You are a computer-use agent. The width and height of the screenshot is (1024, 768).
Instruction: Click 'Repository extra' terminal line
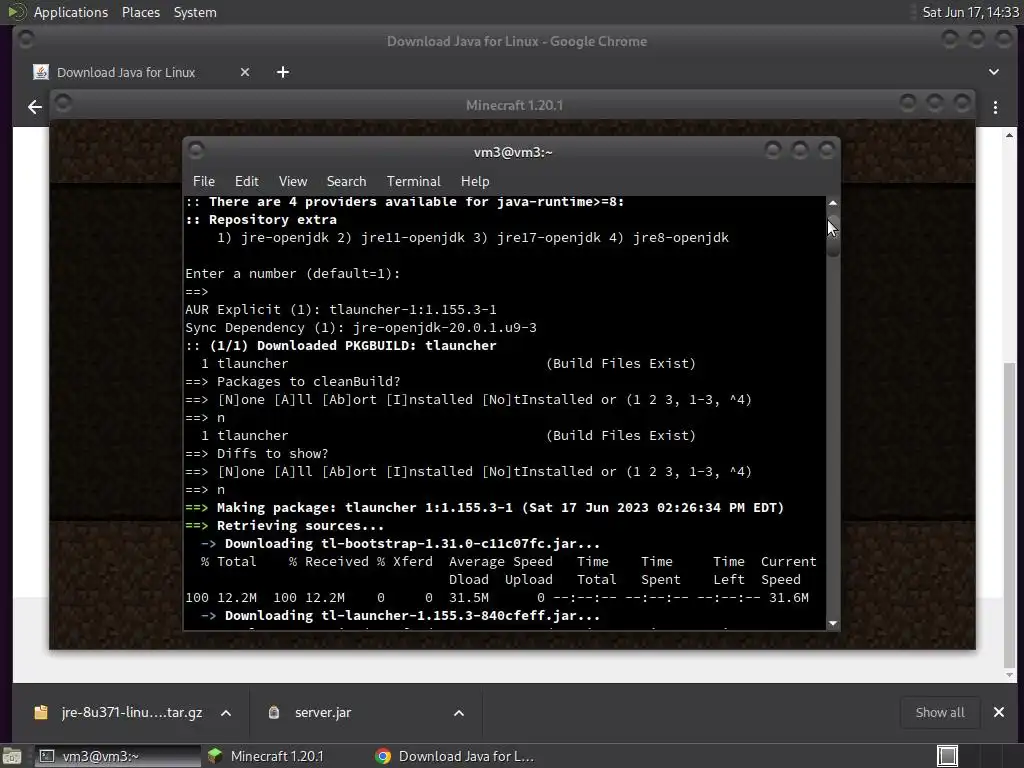[261, 219]
